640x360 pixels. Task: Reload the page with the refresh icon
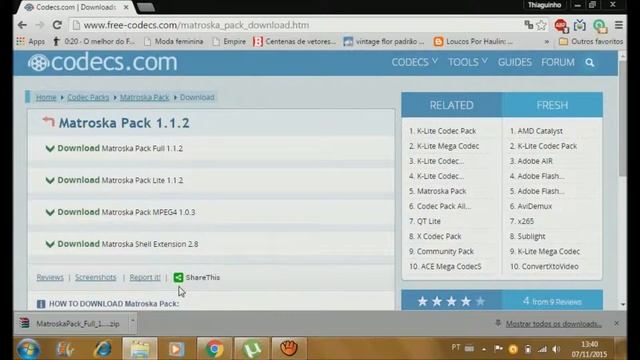click(x=57, y=25)
